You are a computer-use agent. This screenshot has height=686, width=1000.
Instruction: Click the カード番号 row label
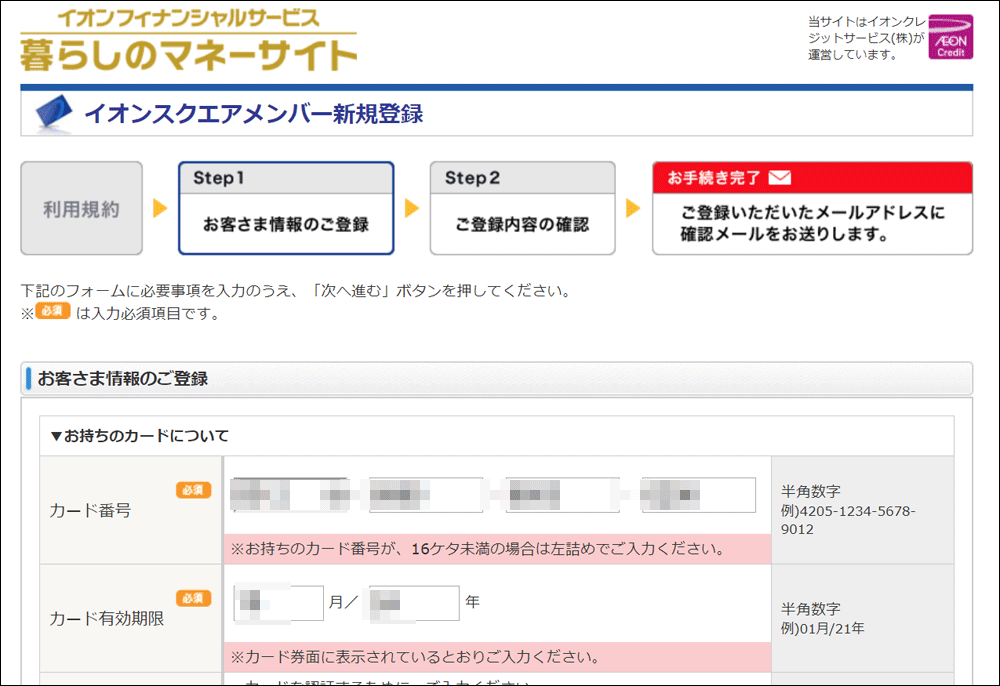click(90, 511)
